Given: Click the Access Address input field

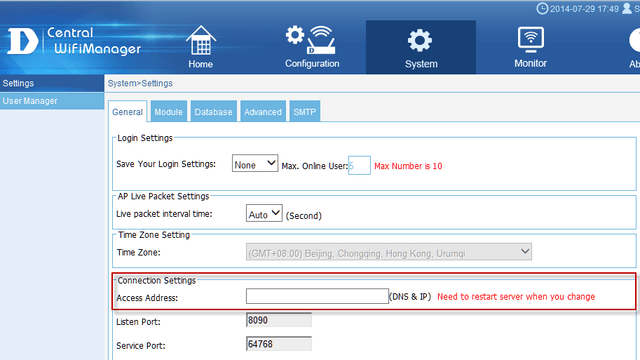Looking at the screenshot, I should tap(317, 296).
